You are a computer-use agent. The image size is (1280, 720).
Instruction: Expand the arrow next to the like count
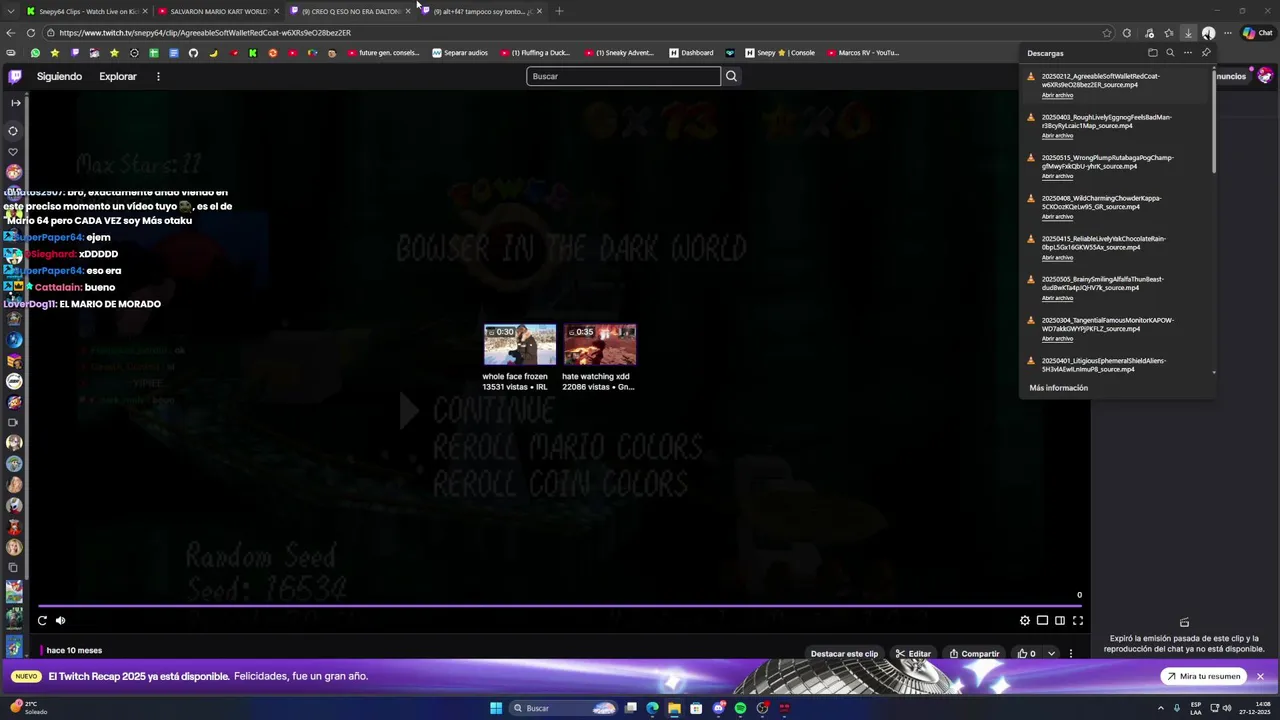(1050, 654)
